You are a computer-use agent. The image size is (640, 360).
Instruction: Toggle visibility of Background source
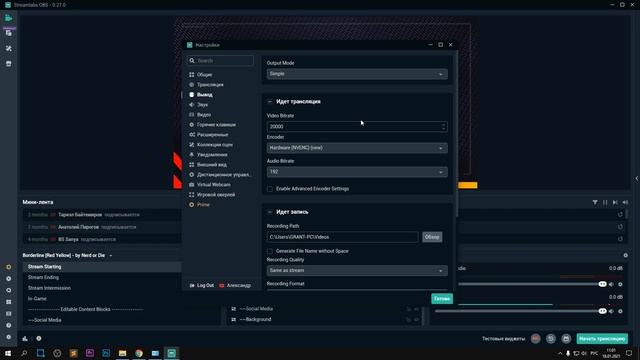[417, 320]
